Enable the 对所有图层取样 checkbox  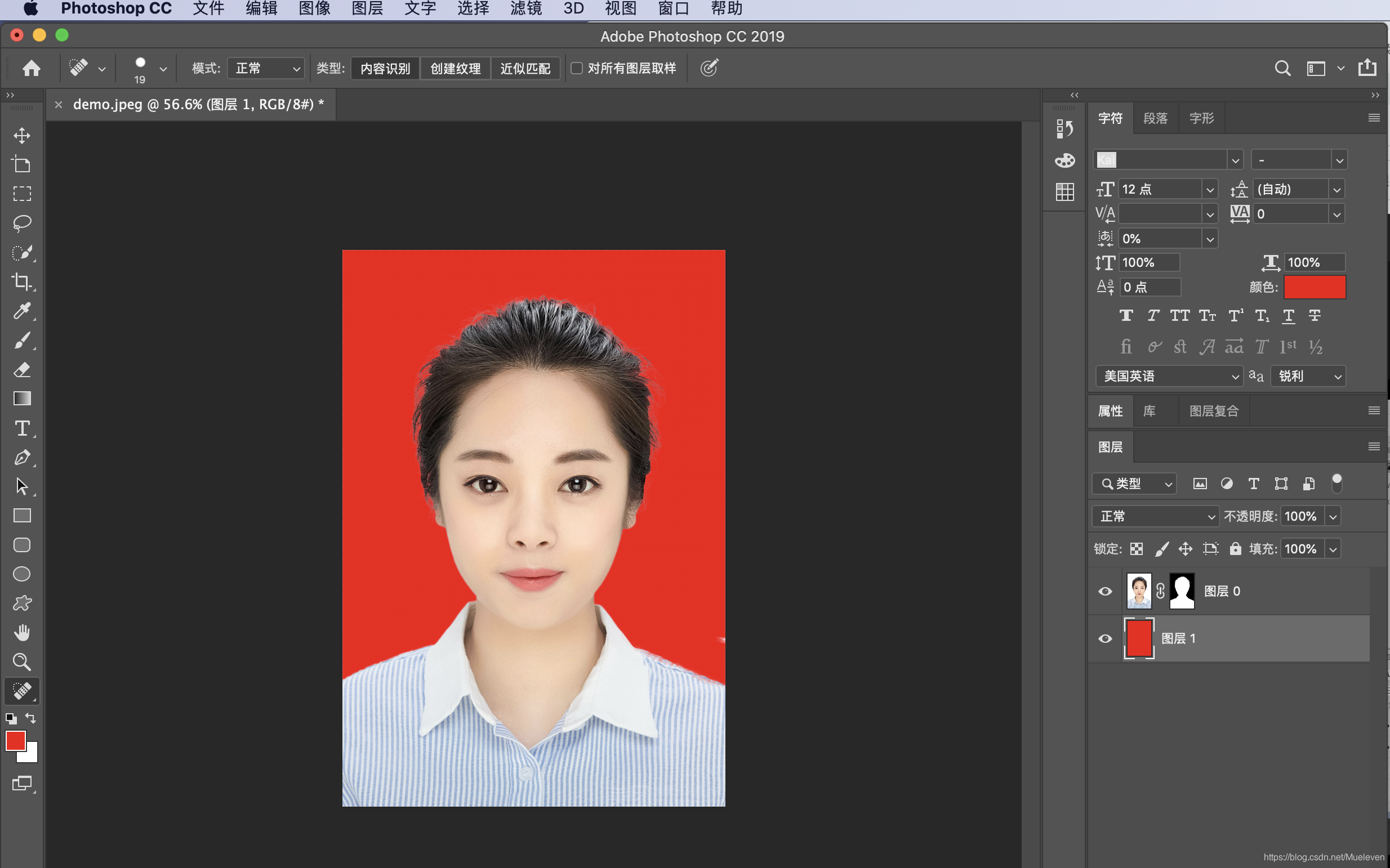point(576,68)
